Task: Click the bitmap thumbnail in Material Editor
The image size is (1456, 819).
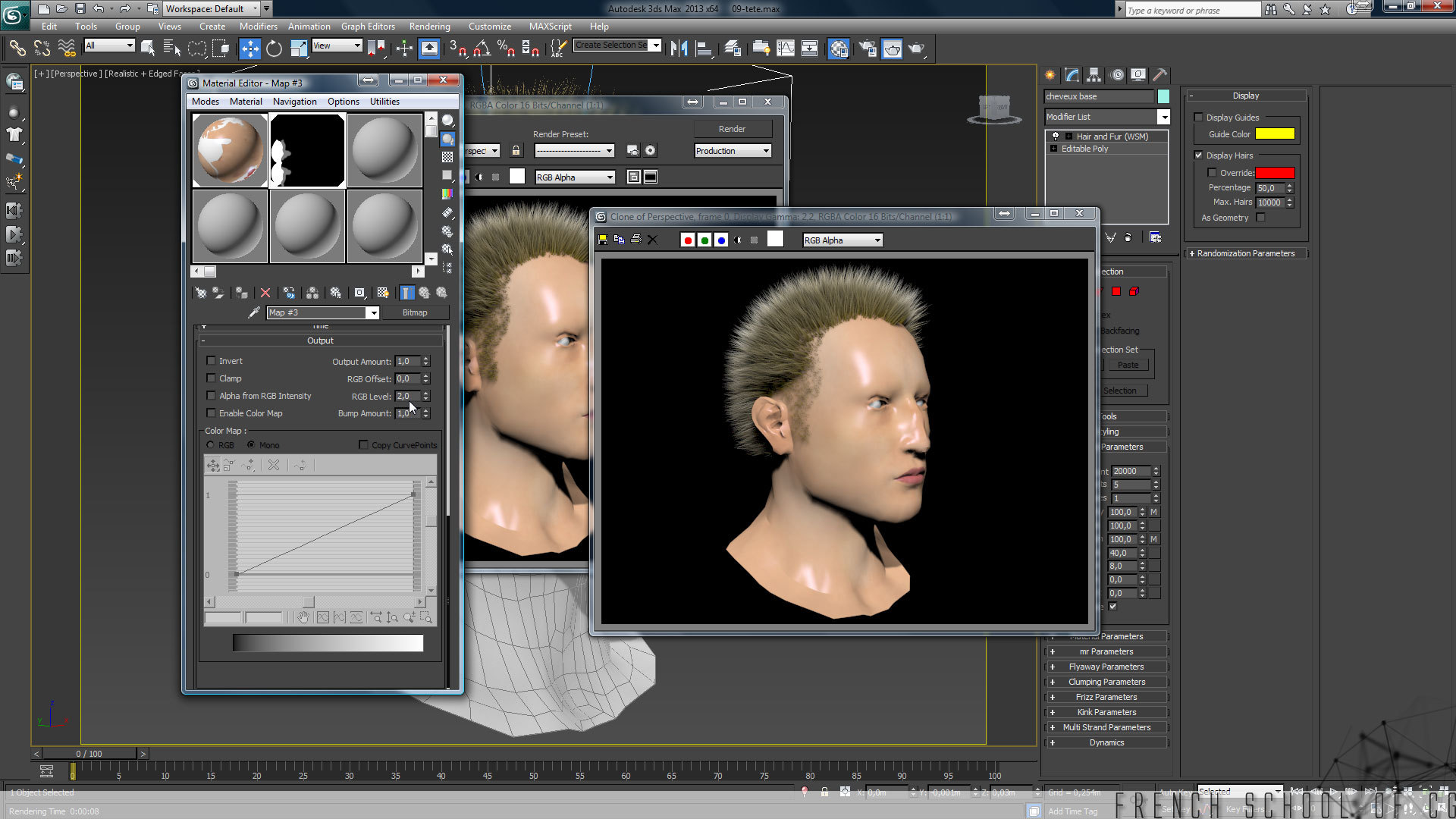Action: pos(307,149)
